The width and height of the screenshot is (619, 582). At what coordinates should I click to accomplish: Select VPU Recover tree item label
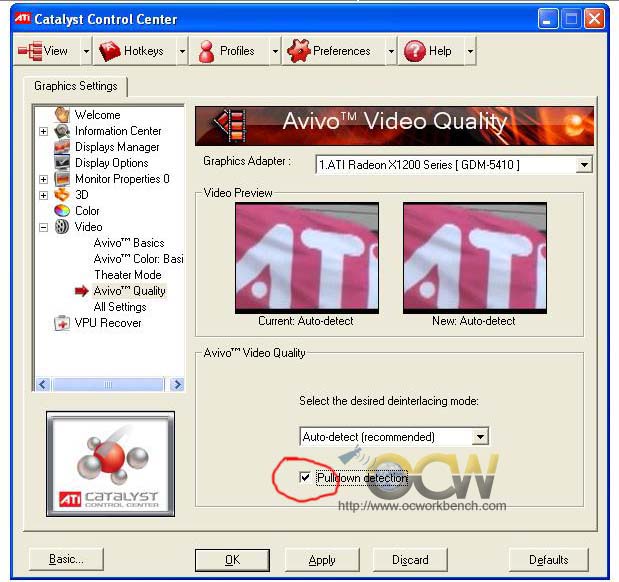[108, 323]
